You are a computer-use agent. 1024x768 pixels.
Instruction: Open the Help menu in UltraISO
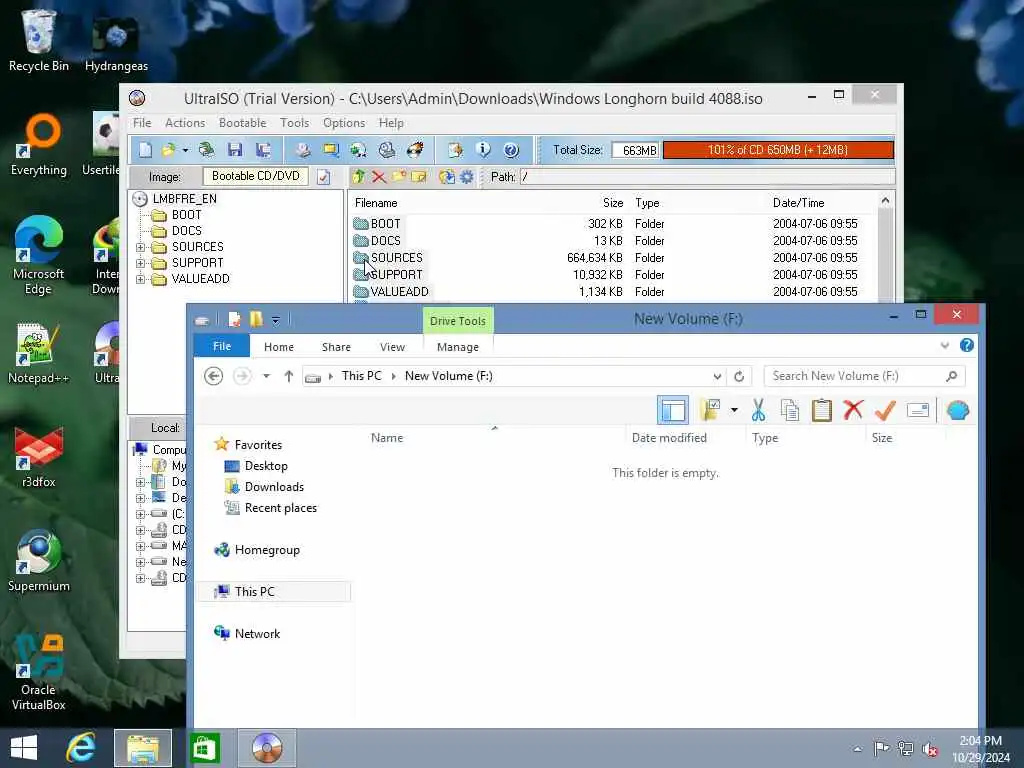click(x=391, y=123)
